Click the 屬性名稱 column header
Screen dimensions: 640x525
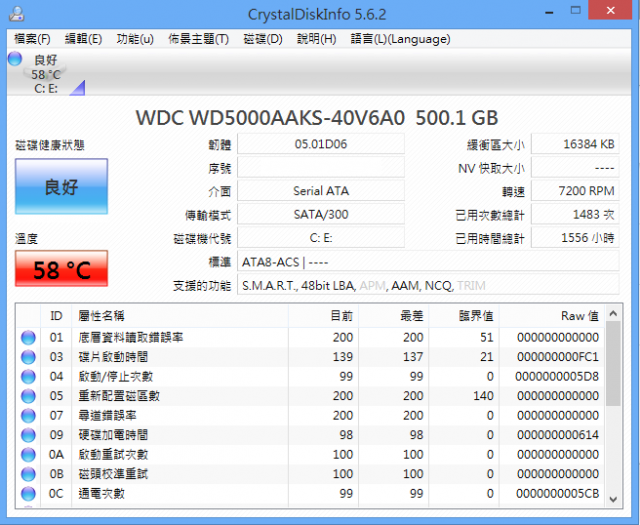tap(180, 316)
